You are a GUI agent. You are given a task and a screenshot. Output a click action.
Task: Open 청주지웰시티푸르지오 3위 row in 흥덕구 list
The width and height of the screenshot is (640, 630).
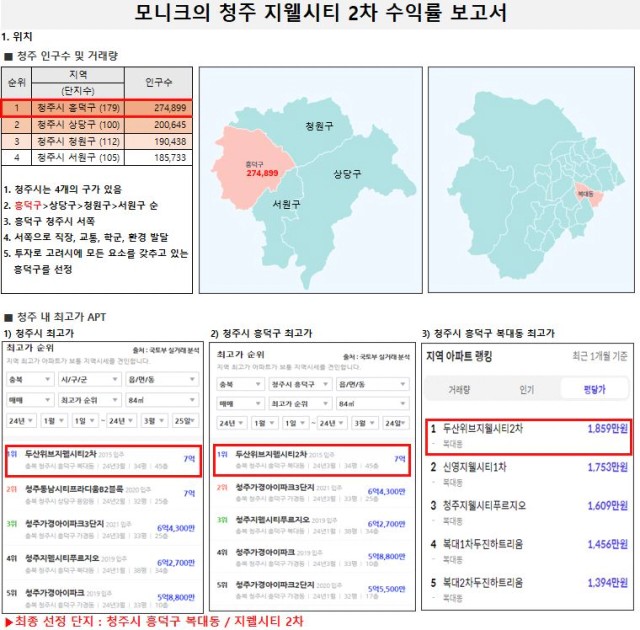(x=312, y=525)
